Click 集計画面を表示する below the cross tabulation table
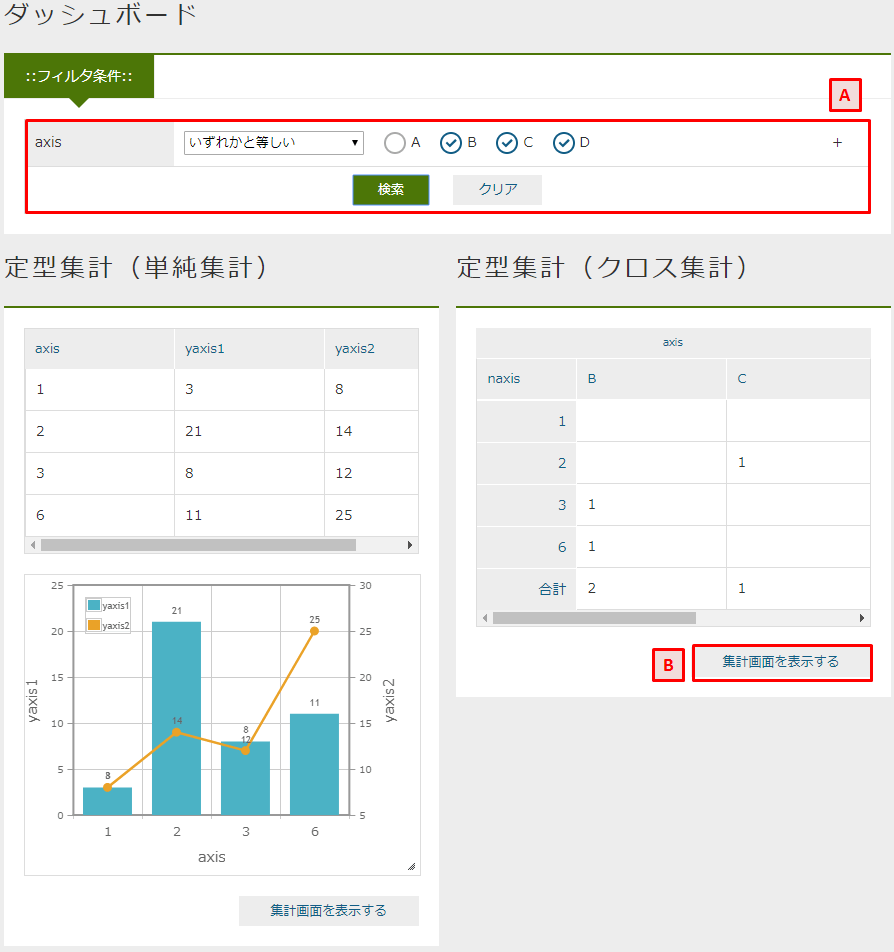894x952 pixels. pos(782,662)
